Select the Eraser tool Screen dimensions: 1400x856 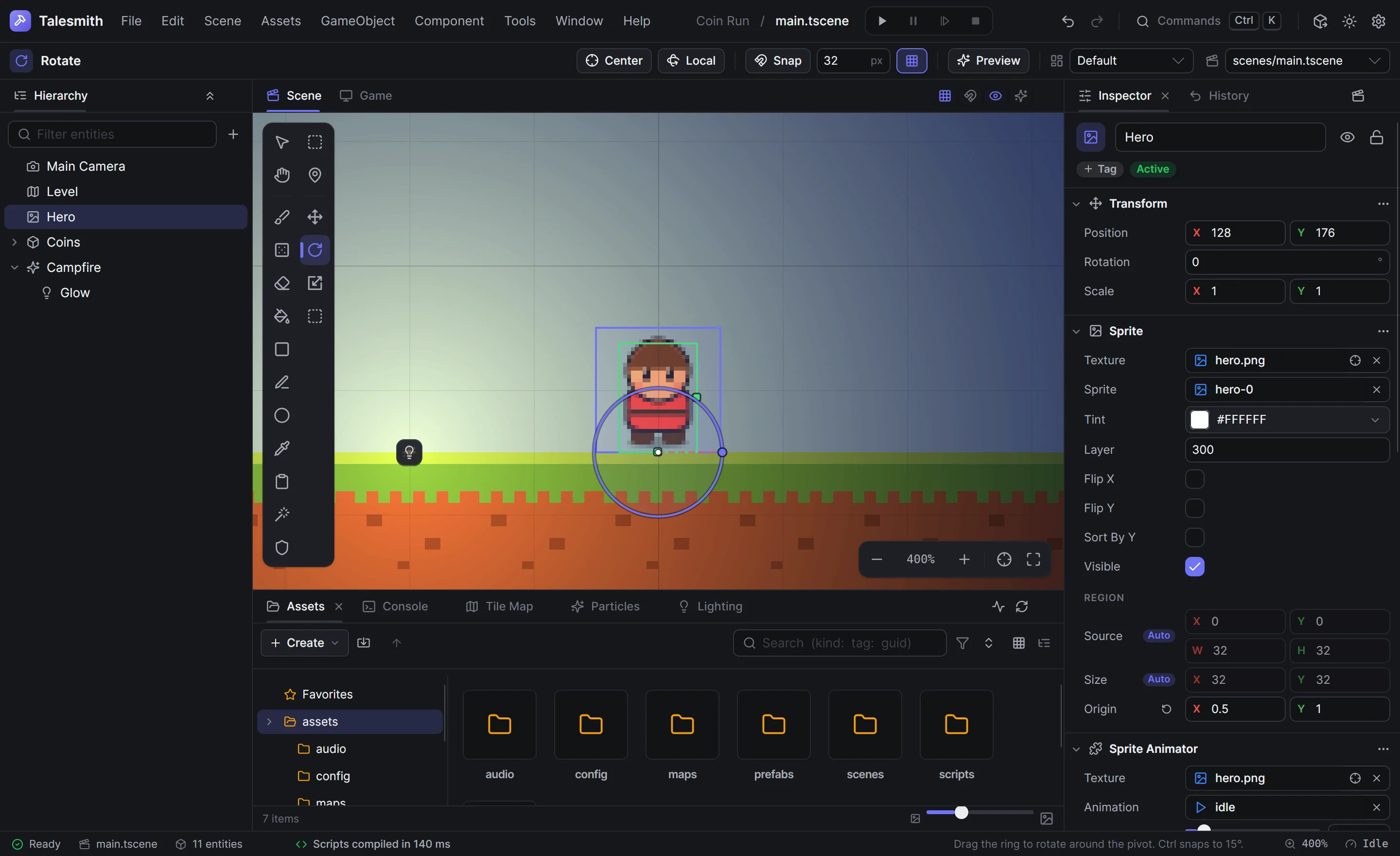coord(282,283)
